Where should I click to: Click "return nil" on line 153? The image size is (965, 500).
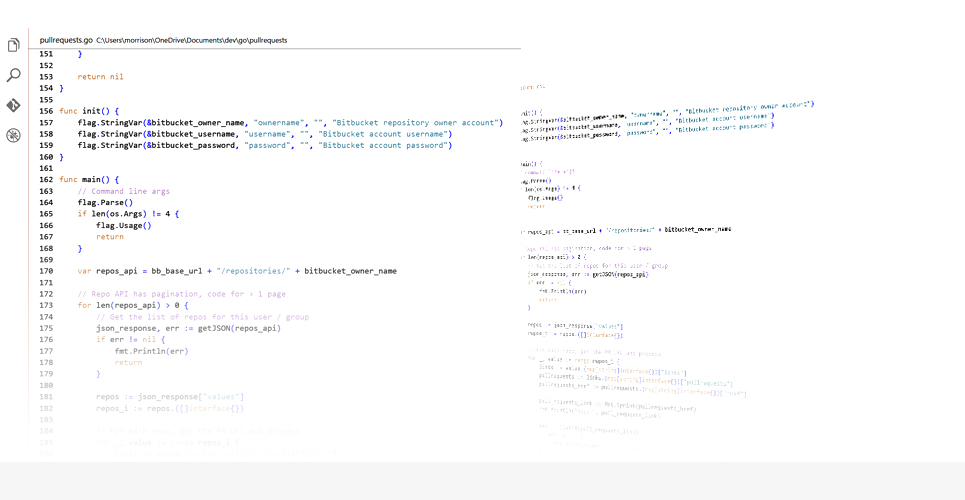(100, 77)
